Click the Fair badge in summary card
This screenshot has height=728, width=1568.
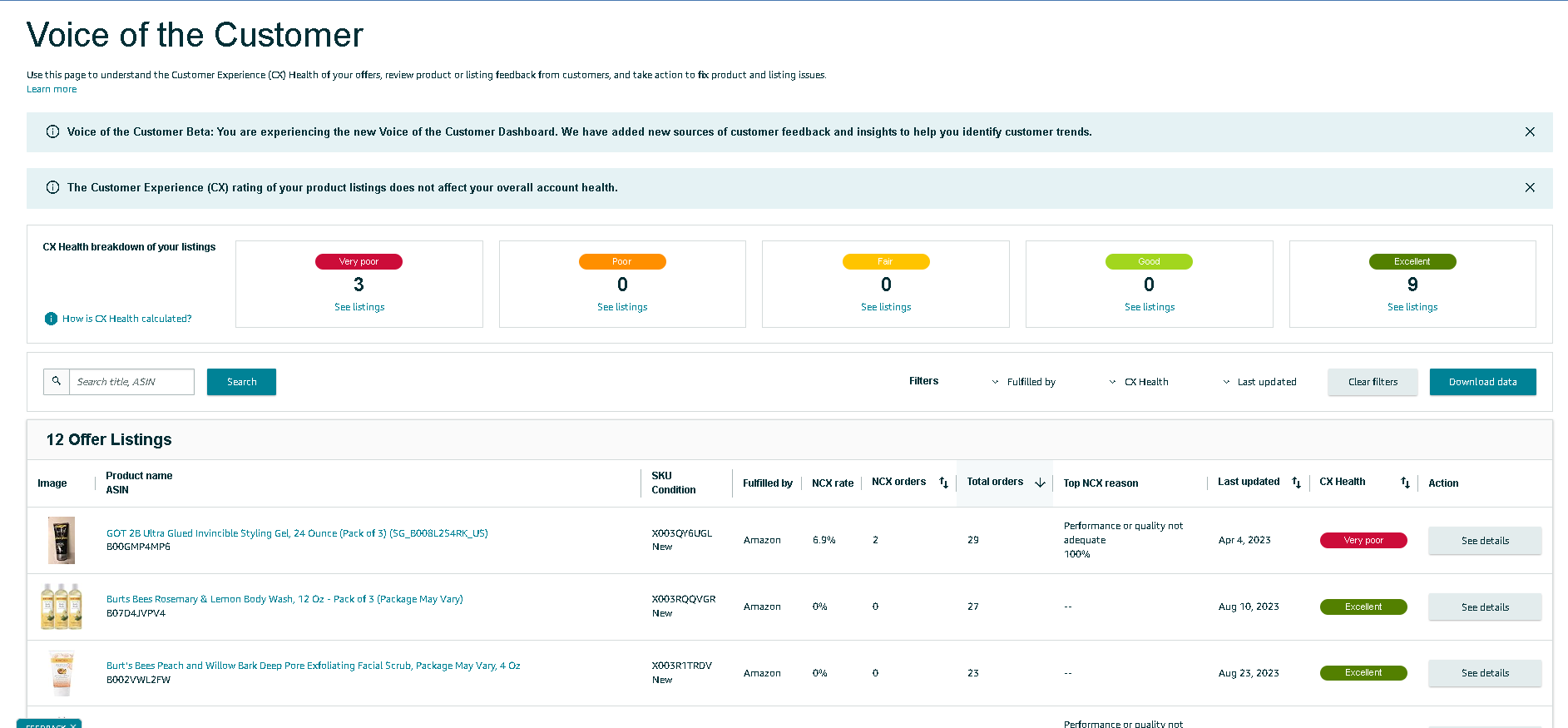click(x=886, y=261)
